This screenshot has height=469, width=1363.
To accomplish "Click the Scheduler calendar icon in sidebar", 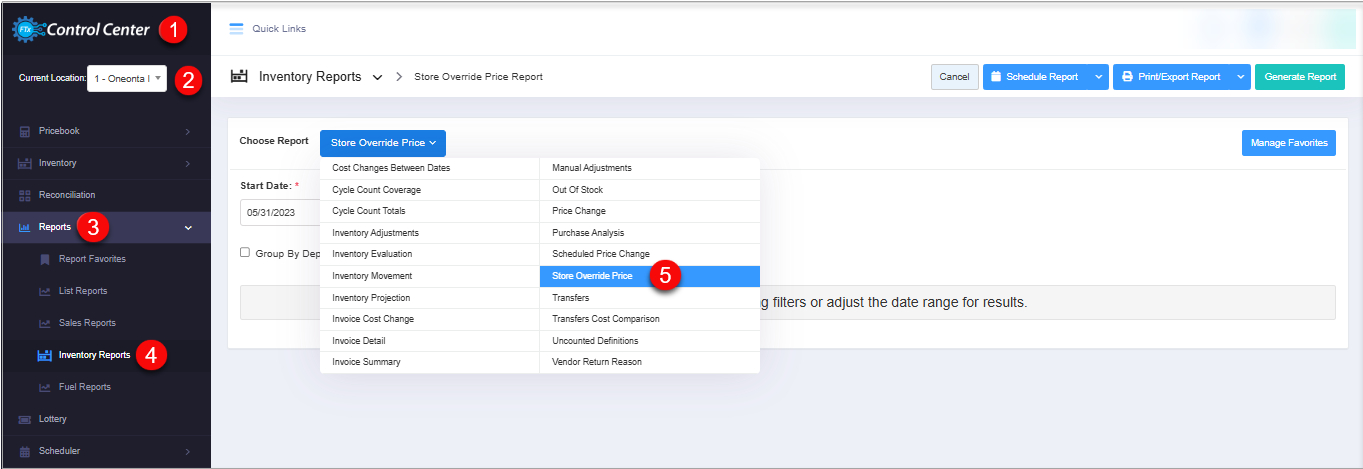I will coord(25,451).
